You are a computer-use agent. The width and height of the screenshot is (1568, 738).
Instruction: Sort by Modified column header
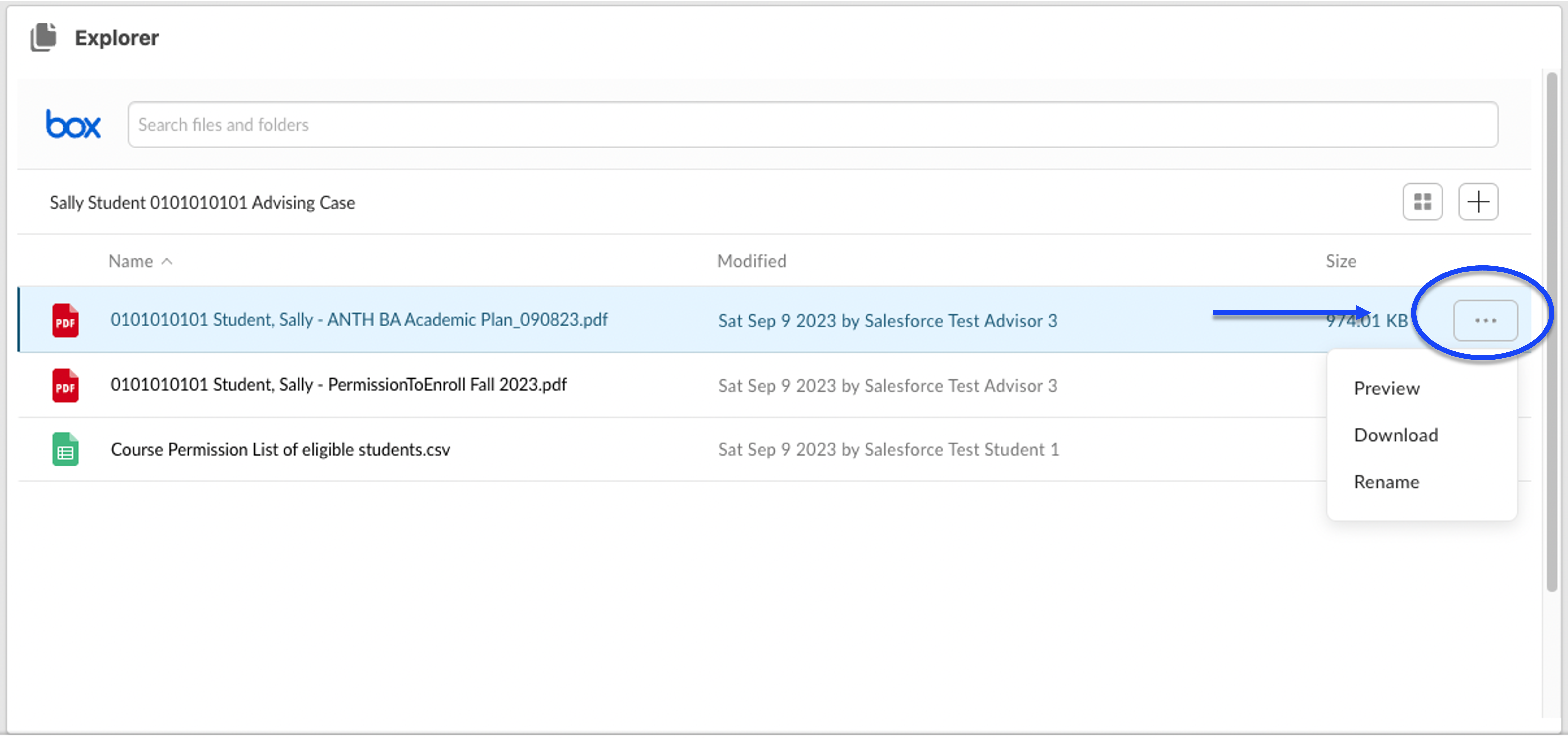[751, 261]
